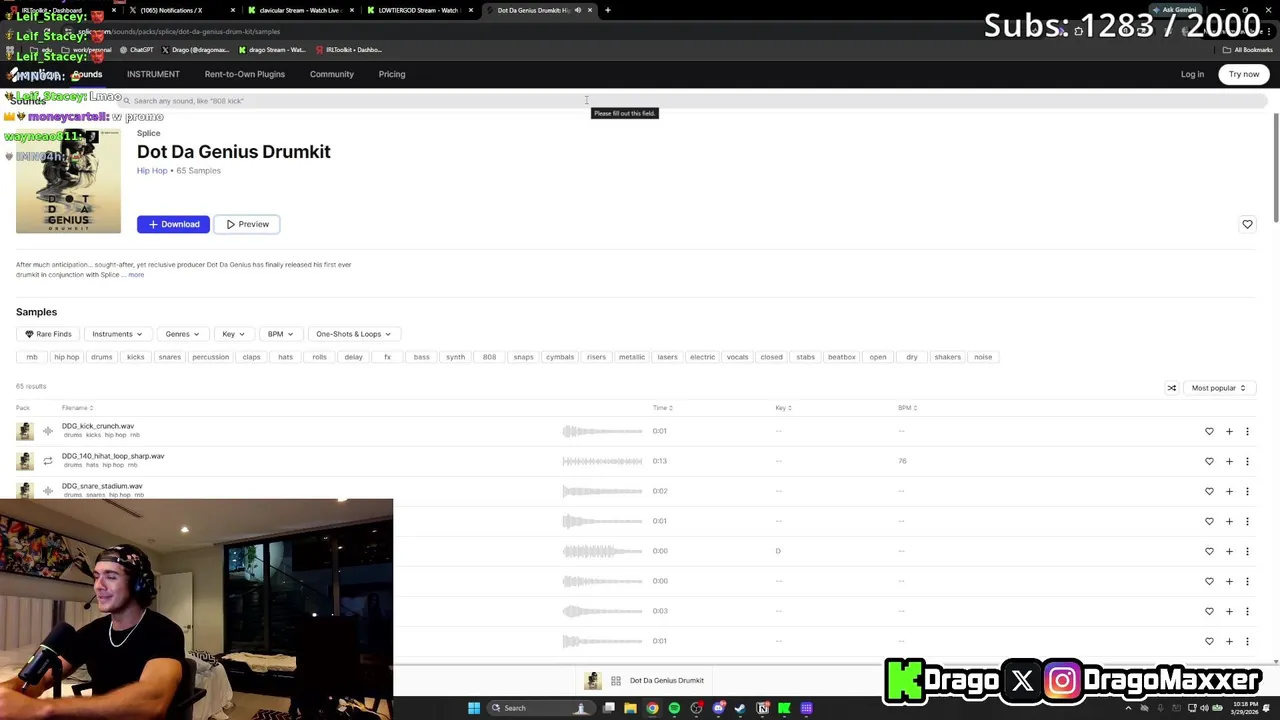Toggle the 'vocals' tag filter
Viewport: 1280px width, 720px height.
click(x=738, y=357)
